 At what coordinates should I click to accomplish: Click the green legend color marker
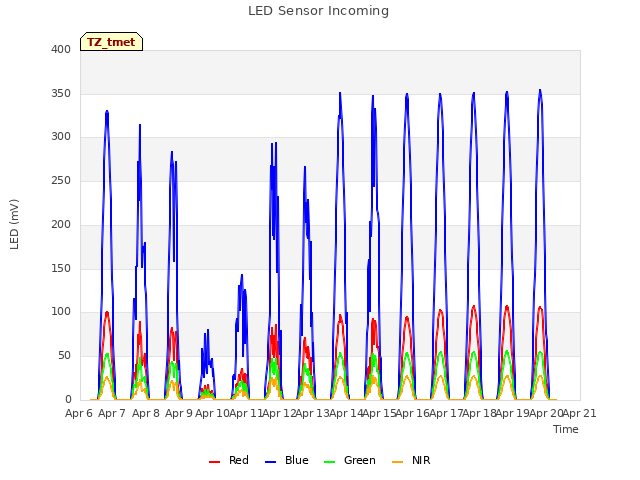(x=329, y=462)
